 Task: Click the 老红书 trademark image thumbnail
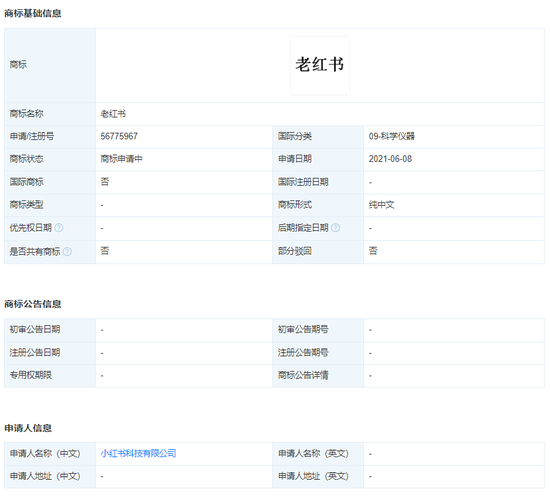pos(320,66)
